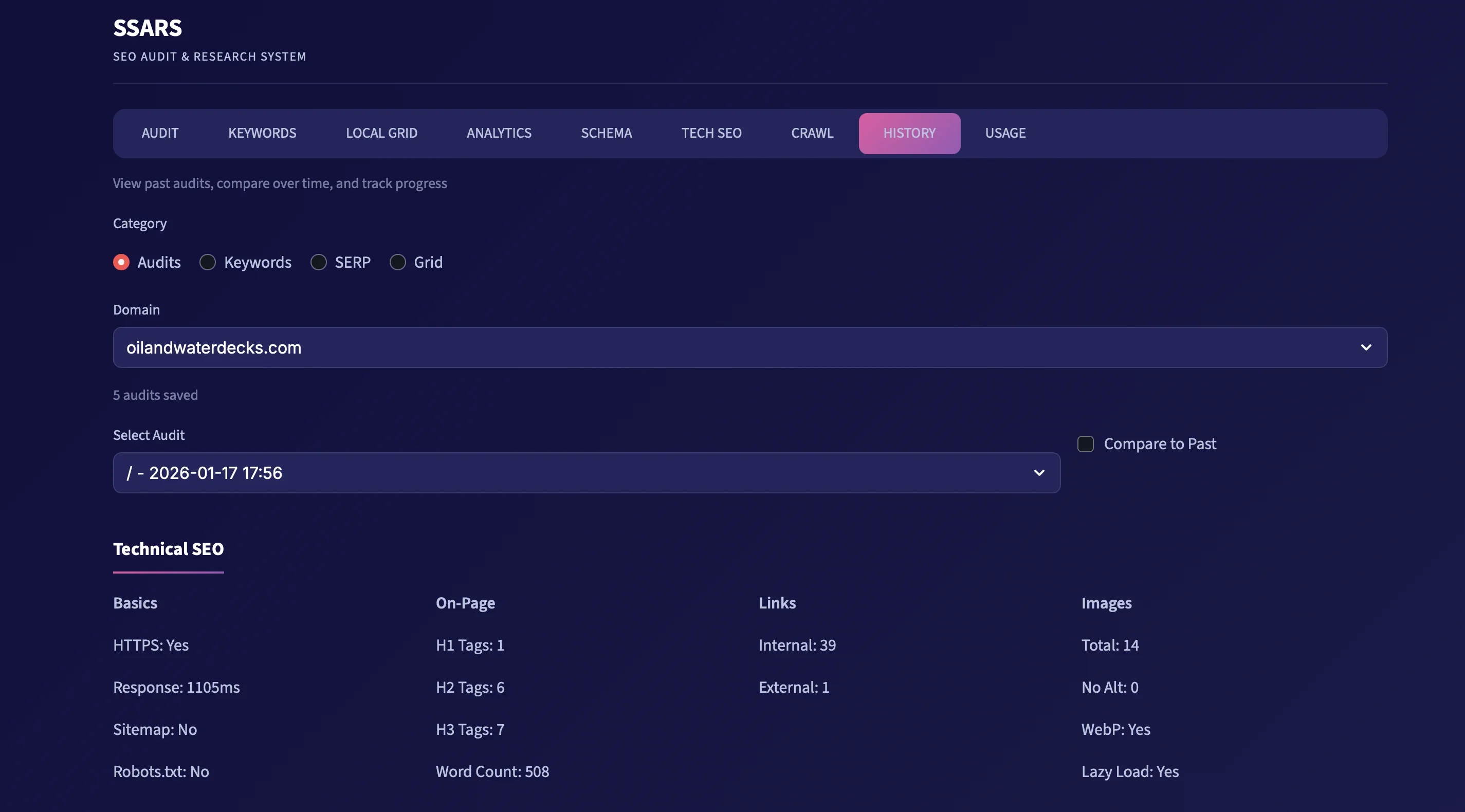This screenshot has width=1465, height=812.
Task: Expand the Select Audit dropdown
Action: (586, 472)
